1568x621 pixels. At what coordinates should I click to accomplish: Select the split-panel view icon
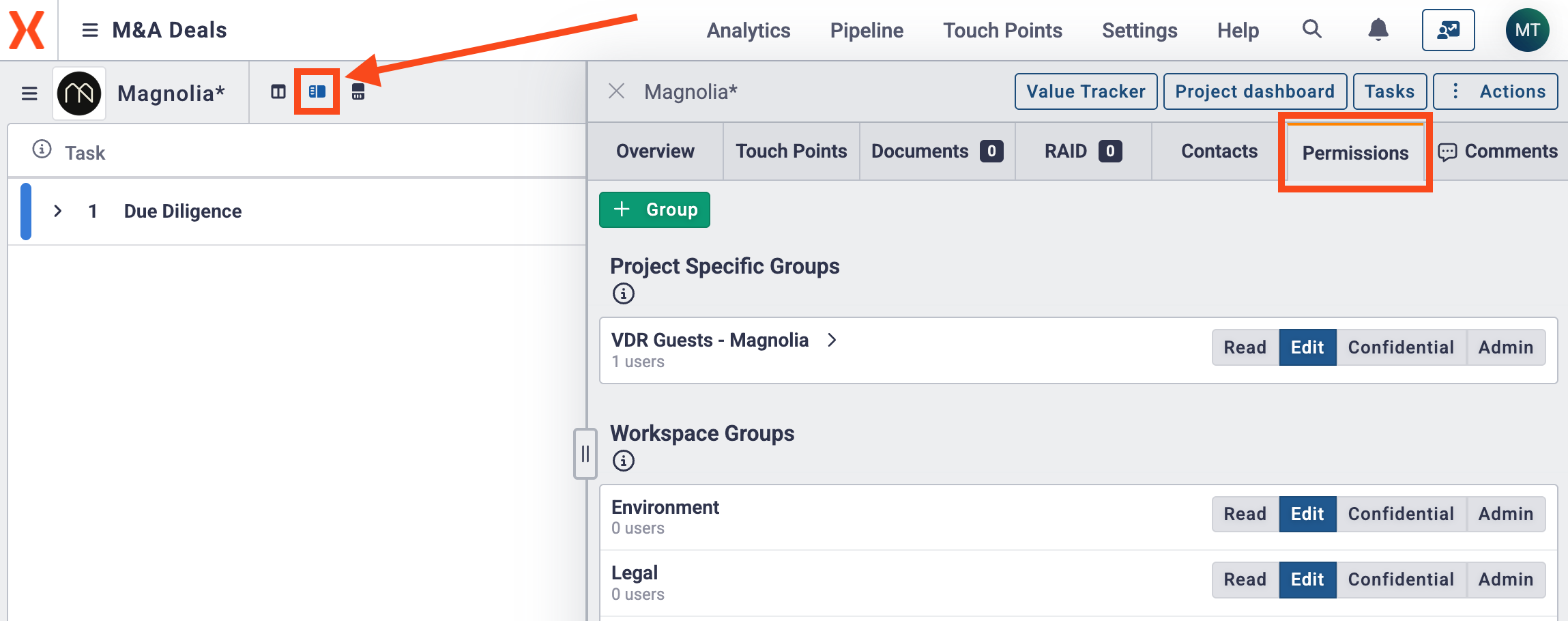pyautogui.click(x=317, y=91)
